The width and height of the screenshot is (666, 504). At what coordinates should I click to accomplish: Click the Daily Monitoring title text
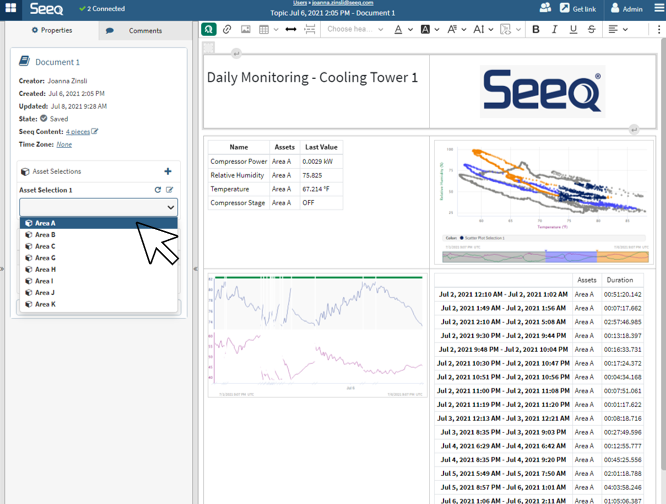pyautogui.click(x=312, y=77)
